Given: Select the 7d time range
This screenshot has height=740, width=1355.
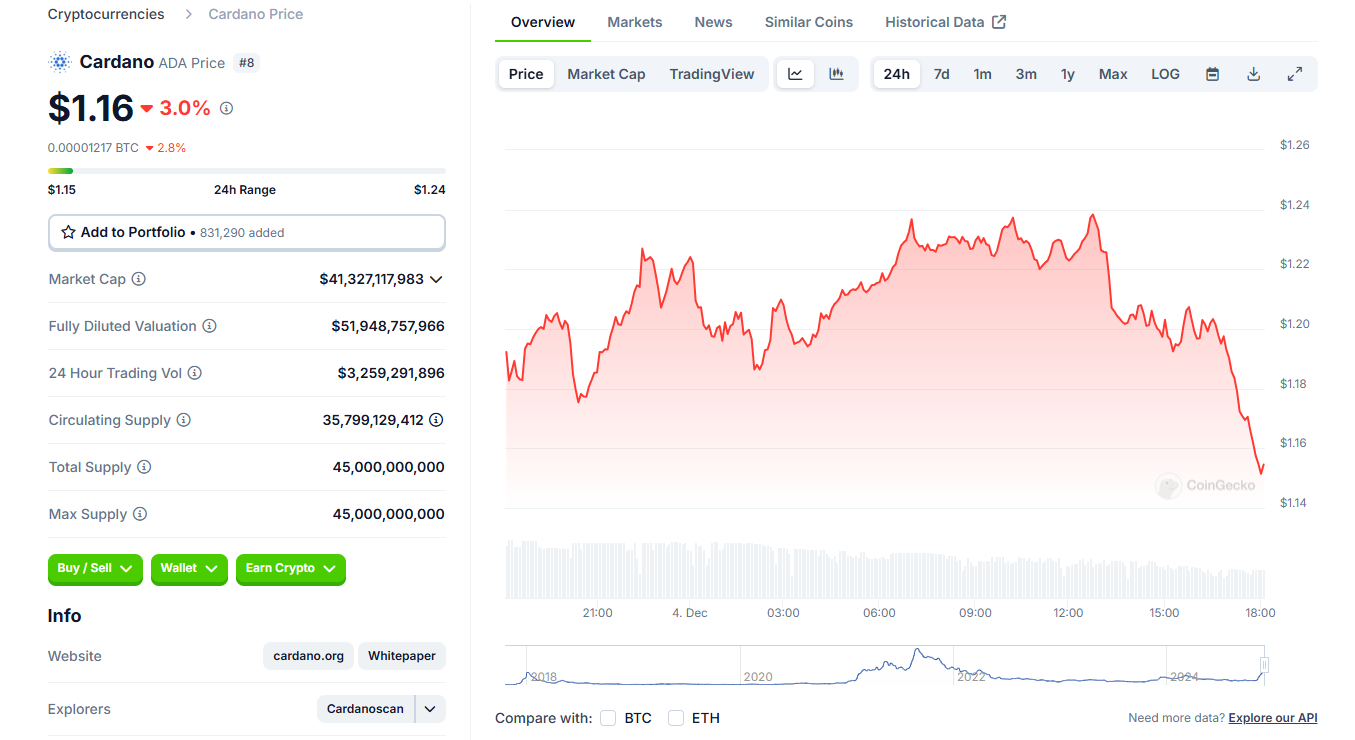Looking at the screenshot, I should (x=942, y=74).
